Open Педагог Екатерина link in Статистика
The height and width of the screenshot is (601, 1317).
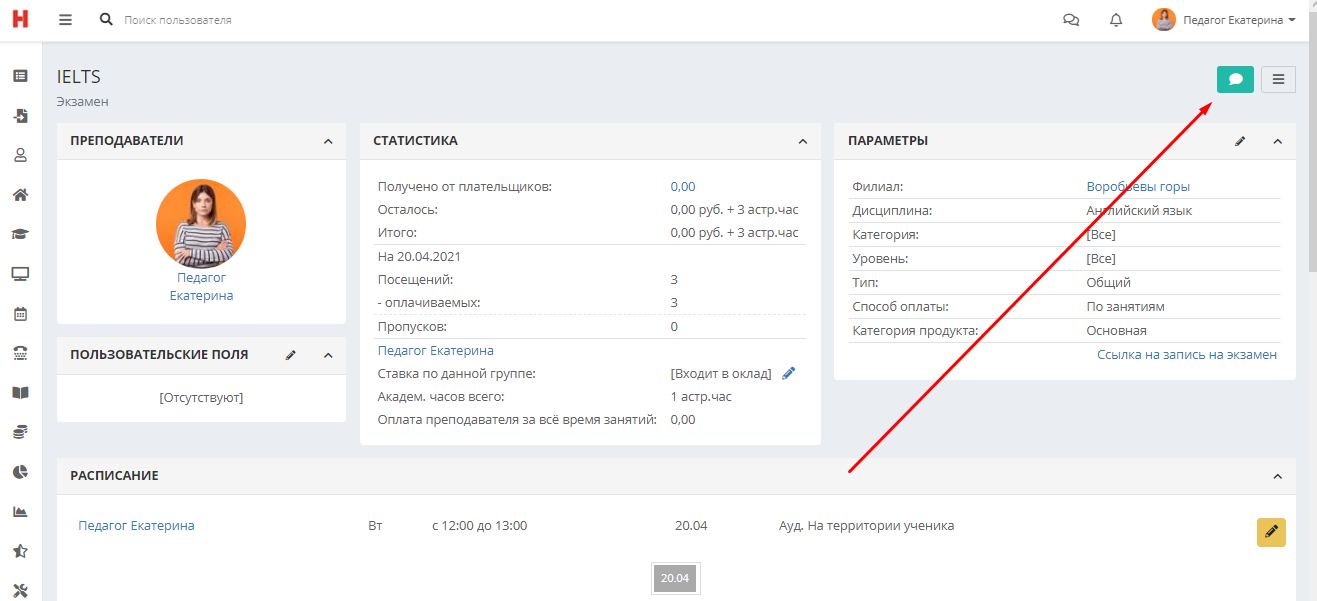(x=435, y=351)
